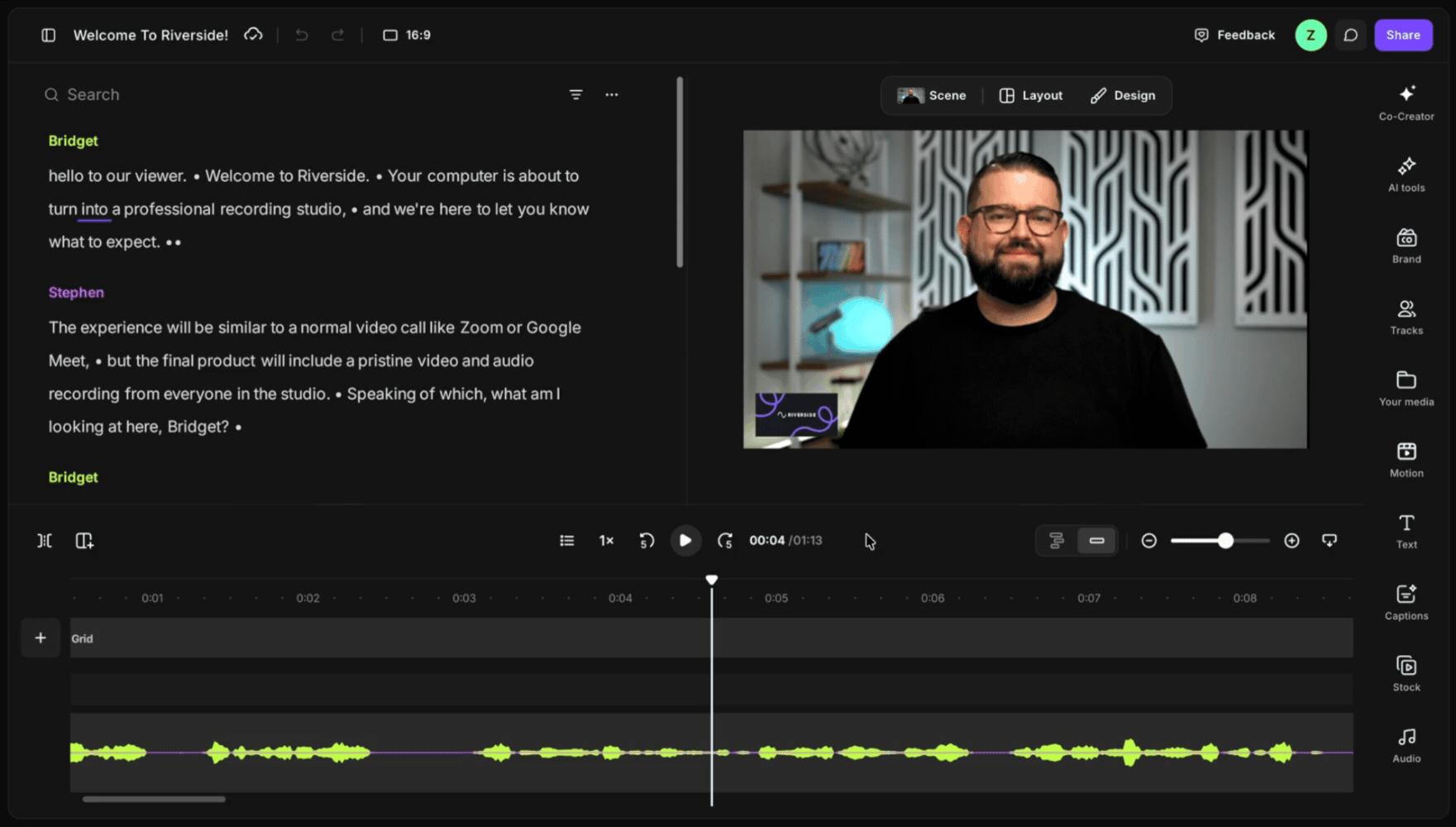Open the 16:9 aspect ratio dropdown
The height and width of the screenshot is (827, 1456).
pyautogui.click(x=407, y=35)
